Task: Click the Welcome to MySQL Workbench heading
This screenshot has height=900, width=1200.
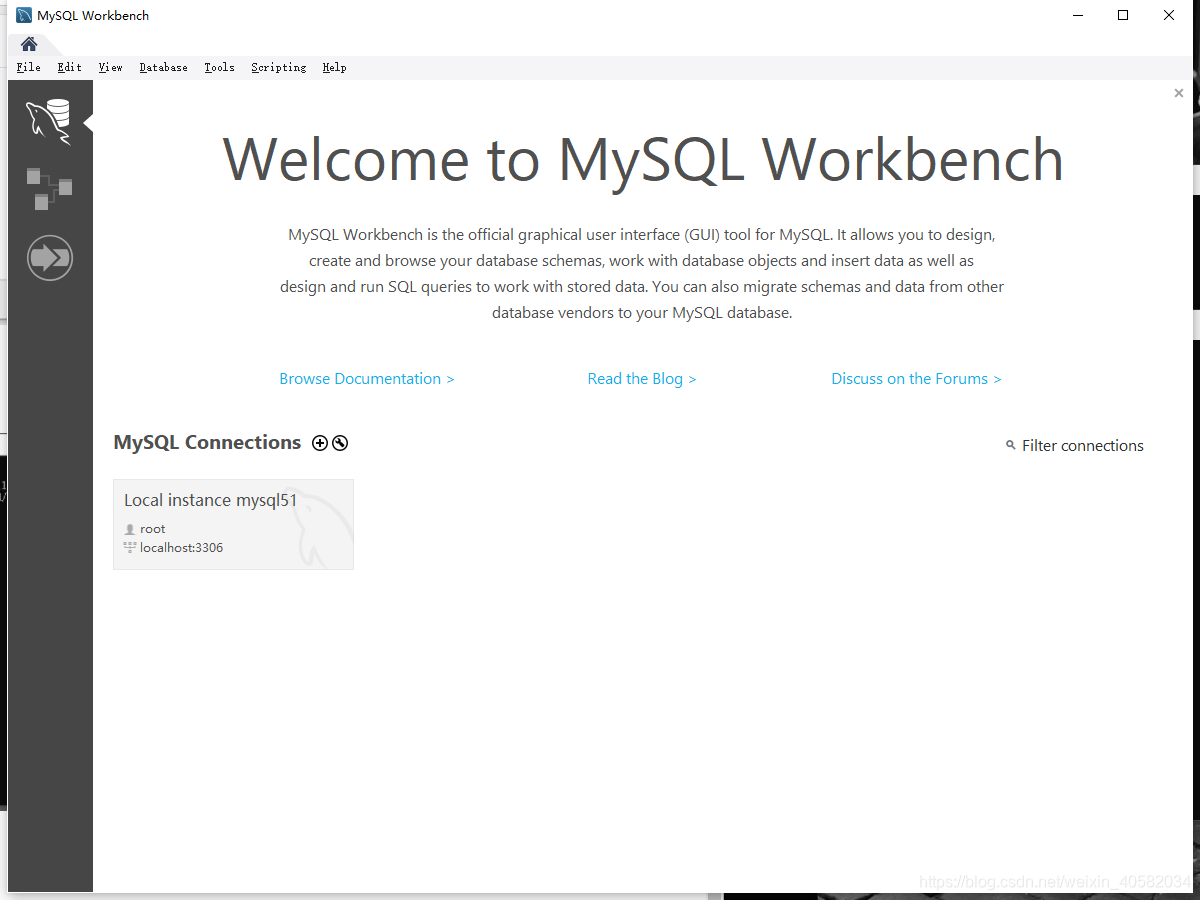Action: coord(643,159)
